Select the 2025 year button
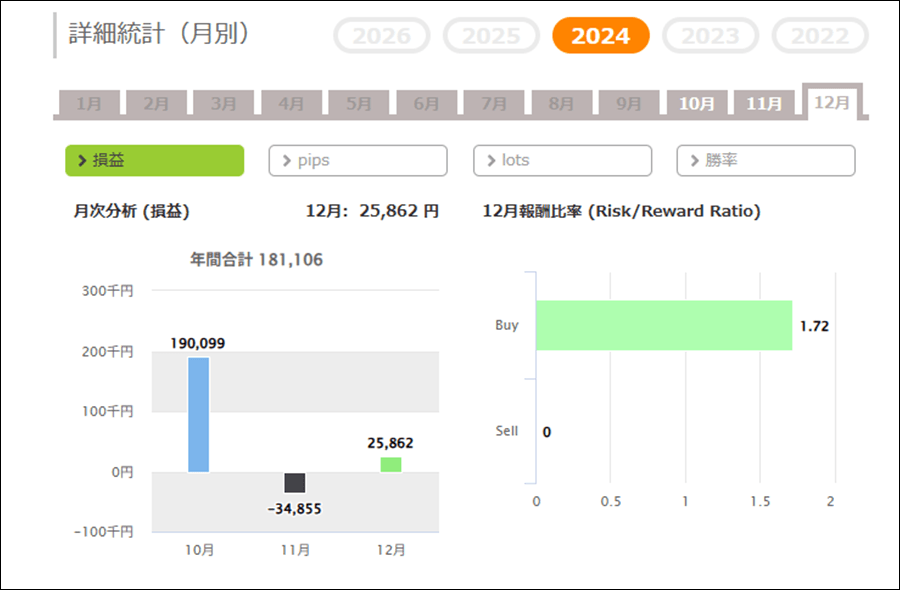This screenshot has height=590, width=900. click(x=491, y=37)
